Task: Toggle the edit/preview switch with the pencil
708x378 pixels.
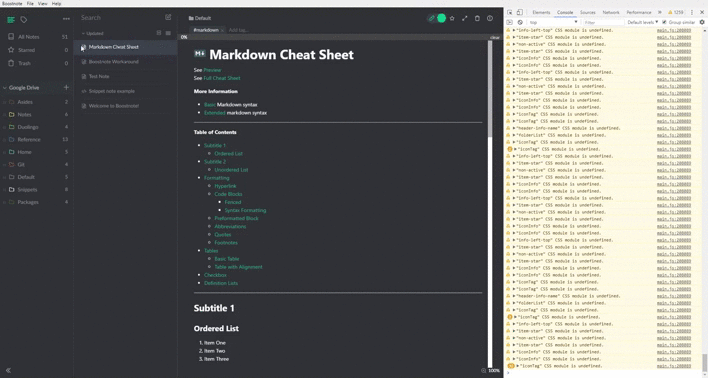Action: coord(436,18)
